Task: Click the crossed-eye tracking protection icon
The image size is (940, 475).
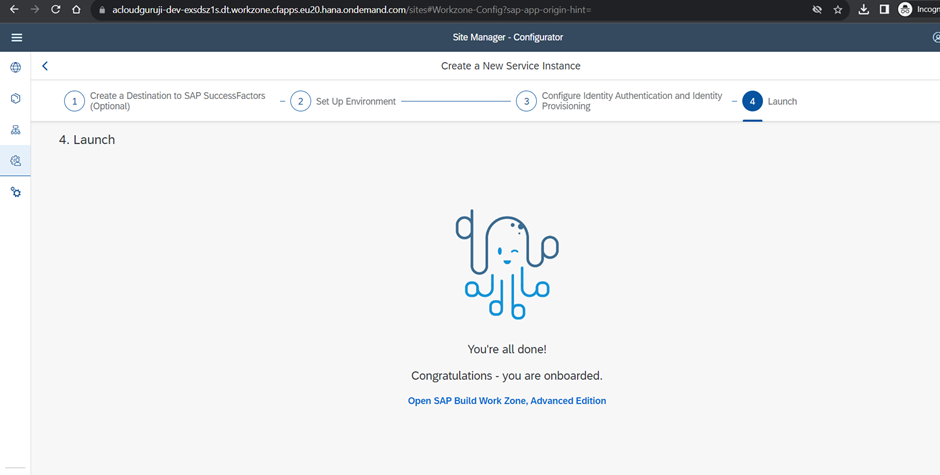Action: click(816, 10)
